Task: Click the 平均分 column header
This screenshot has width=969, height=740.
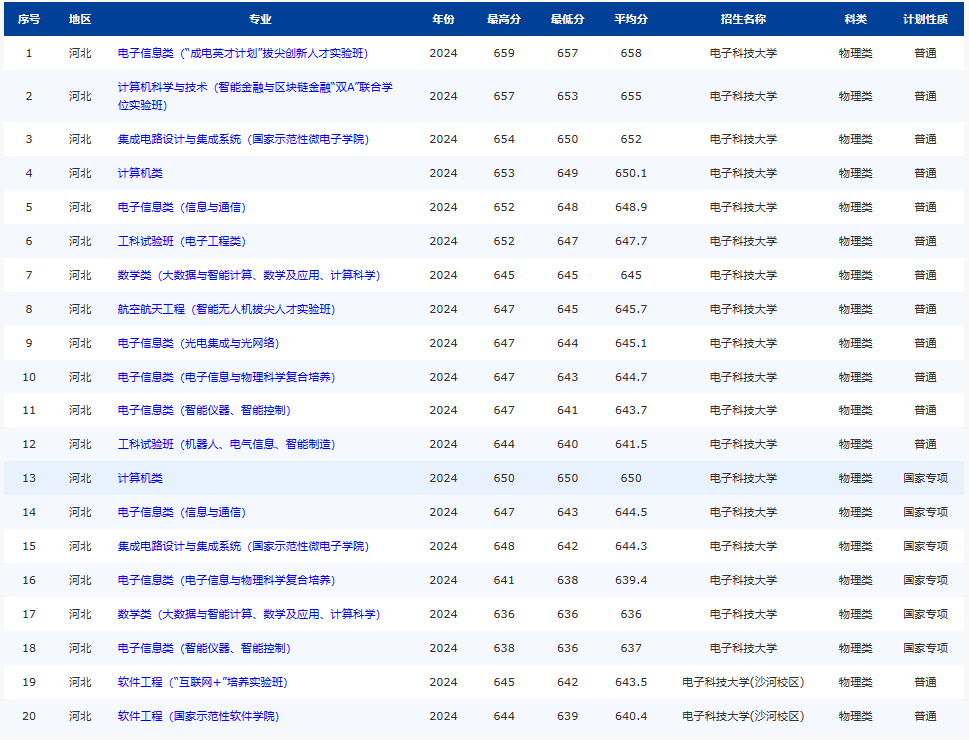Action: click(x=631, y=19)
